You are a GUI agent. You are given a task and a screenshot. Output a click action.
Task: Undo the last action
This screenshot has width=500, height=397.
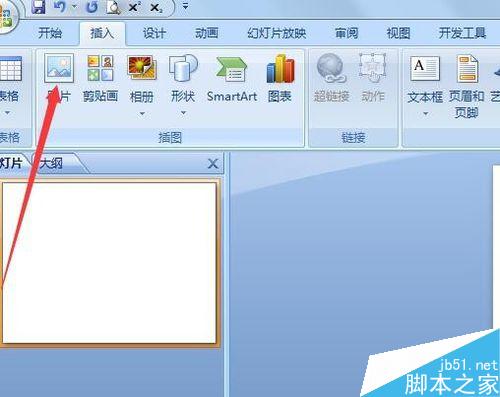[60, 6]
